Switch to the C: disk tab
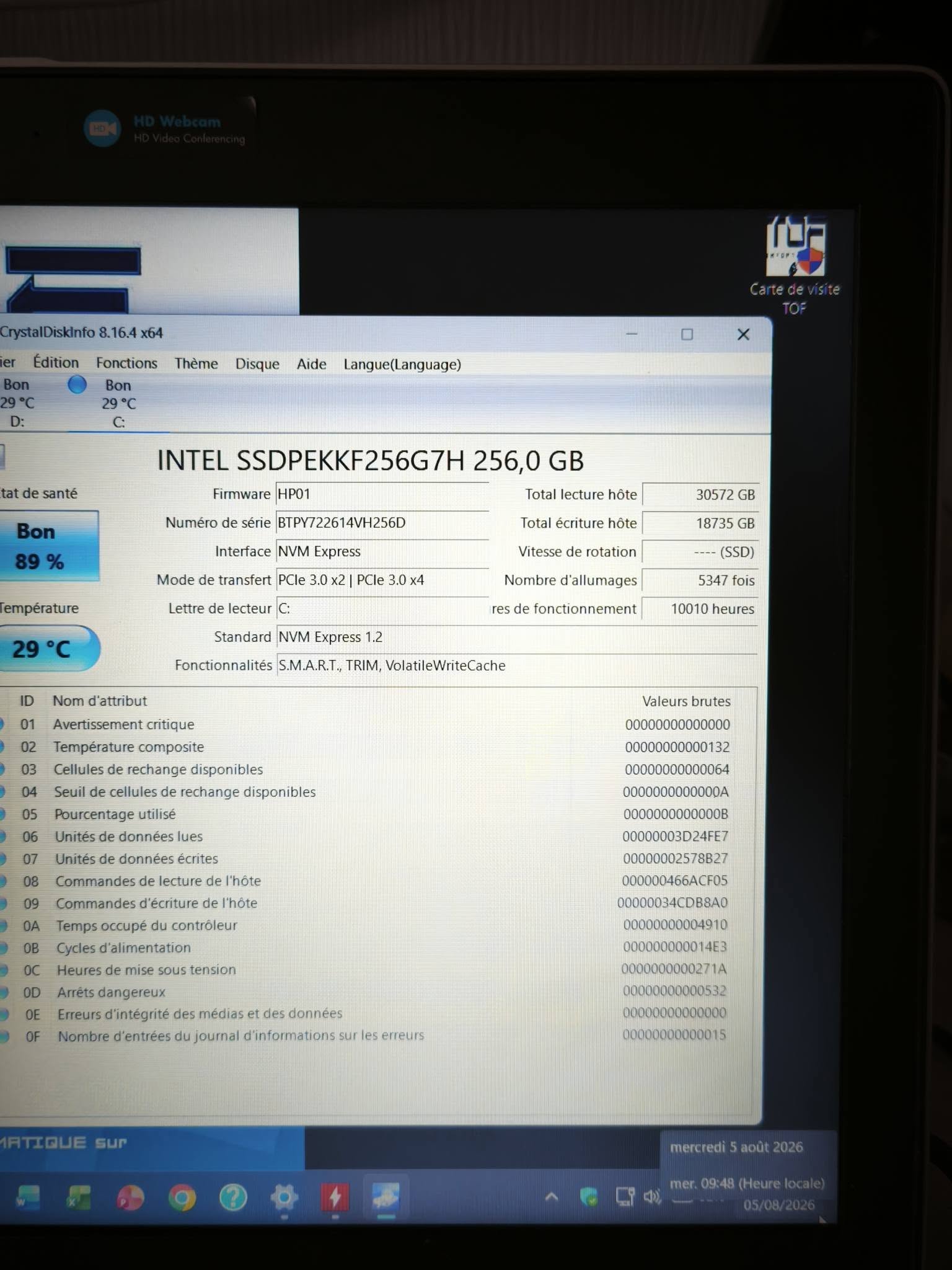 coord(118,404)
